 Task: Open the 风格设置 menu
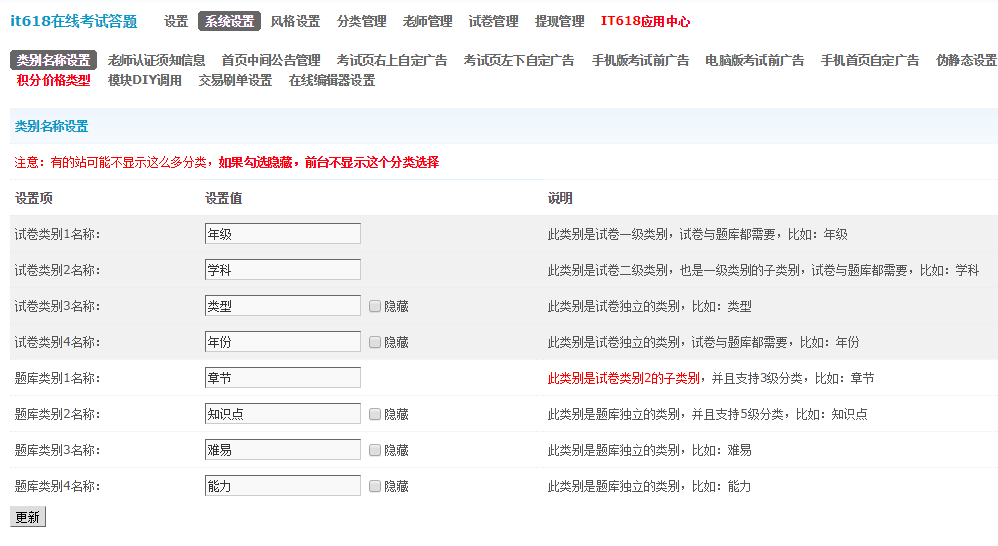click(x=295, y=21)
